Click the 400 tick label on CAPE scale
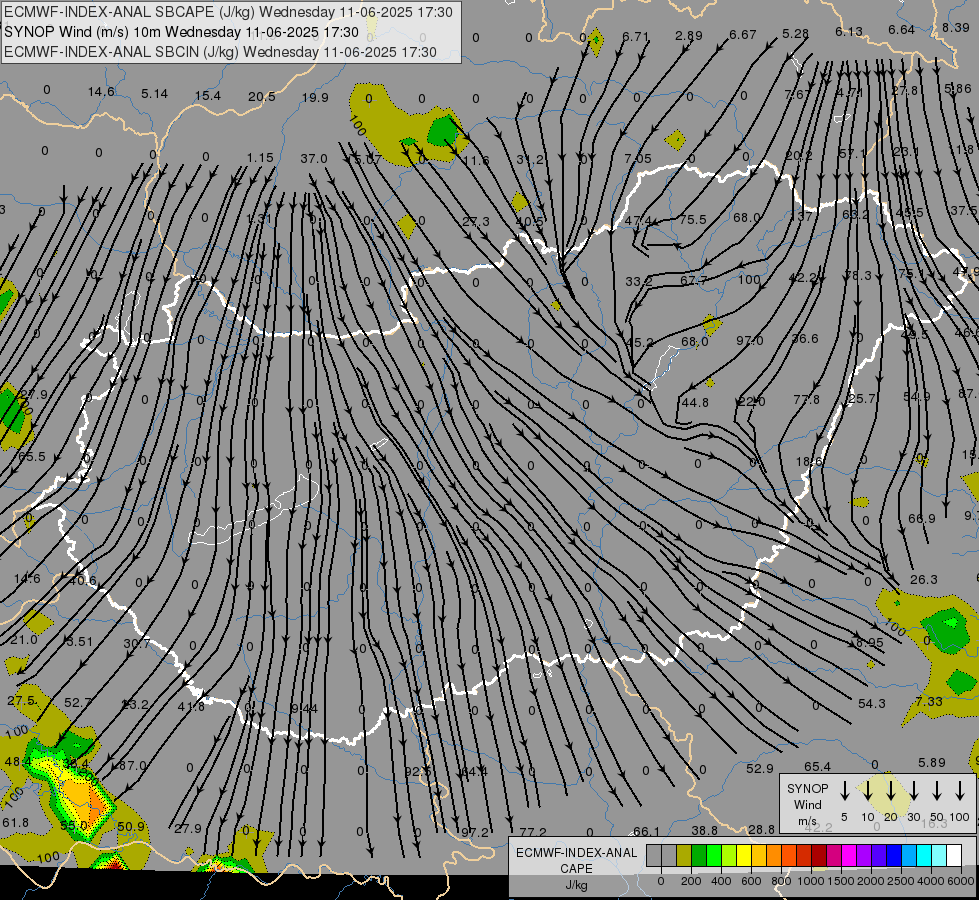979x900 pixels. (721, 881)
